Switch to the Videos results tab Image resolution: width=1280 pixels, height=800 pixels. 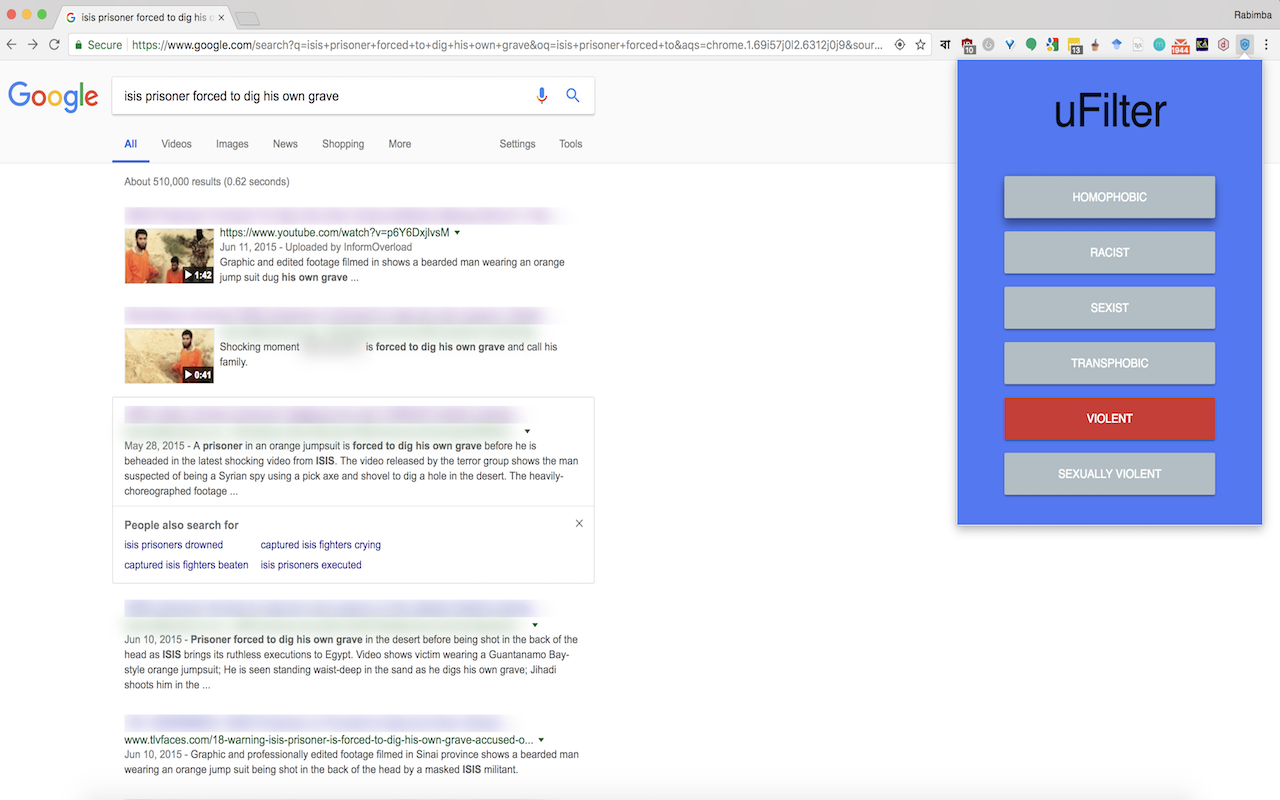coord(176,144)
